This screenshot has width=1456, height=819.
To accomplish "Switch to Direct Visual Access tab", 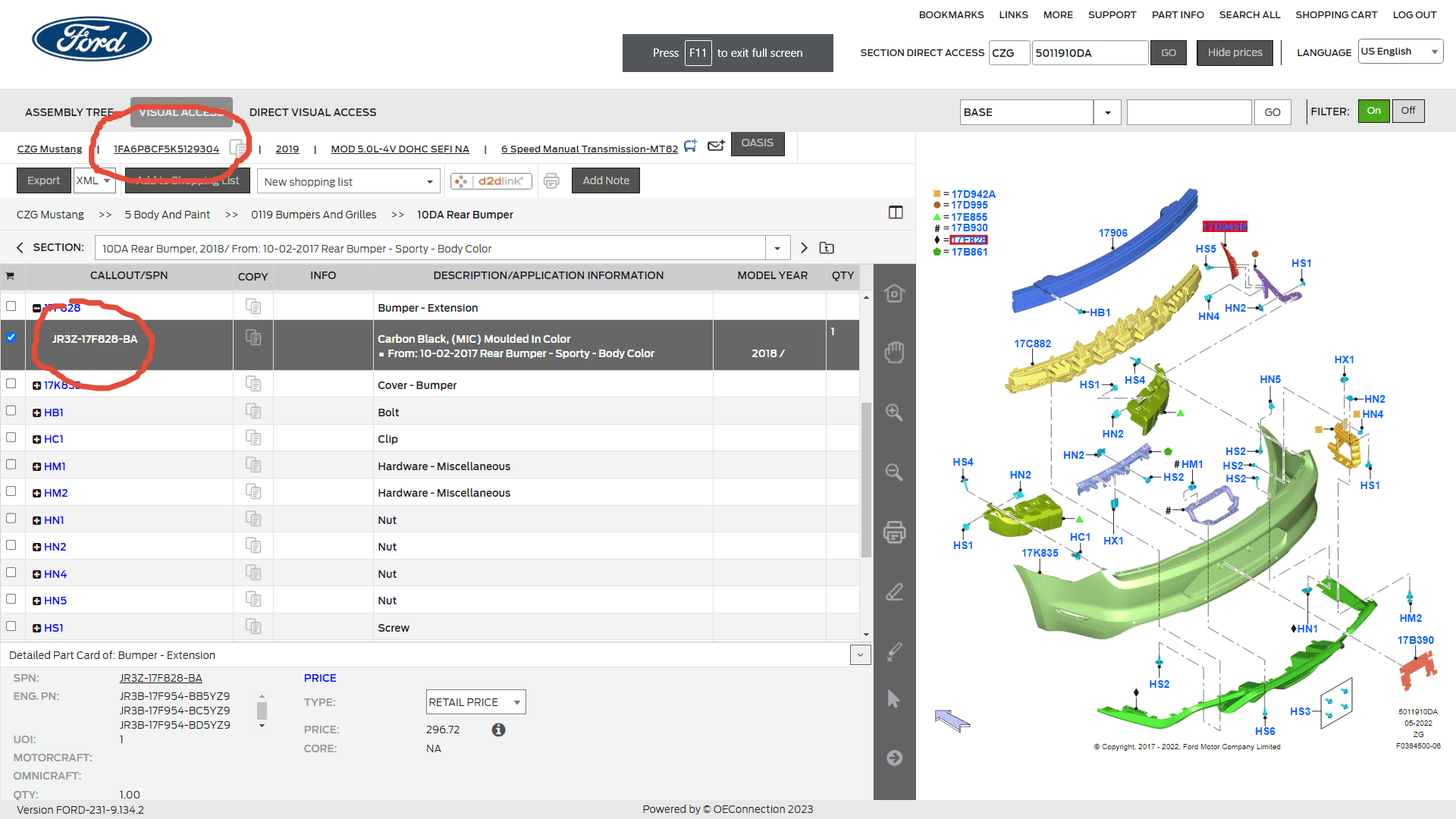I will click(312, 112).
